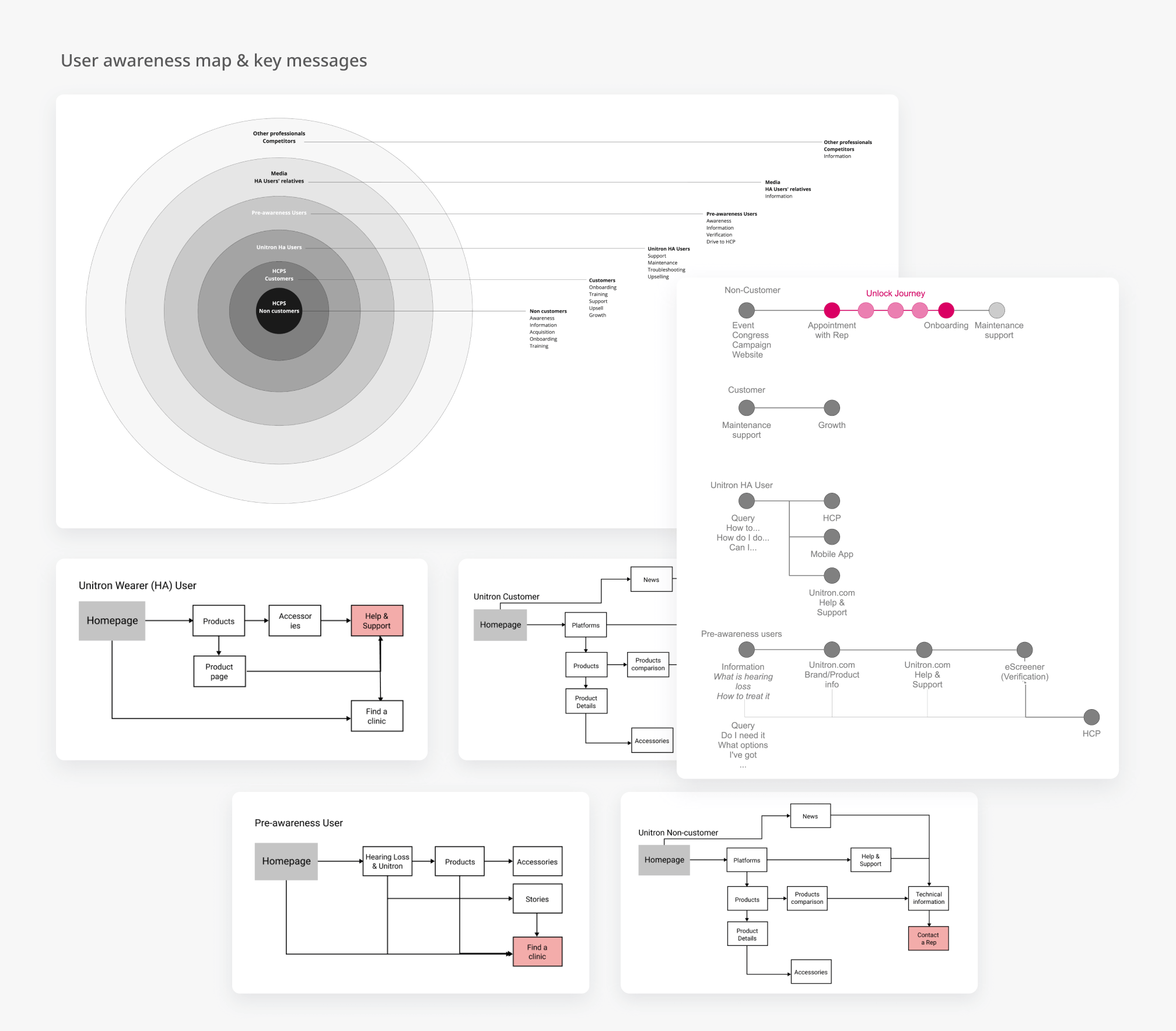This screenshot has height=1031, width=1176.
Task: Select the 'Product page' box
Action: (x=219, y=671)
